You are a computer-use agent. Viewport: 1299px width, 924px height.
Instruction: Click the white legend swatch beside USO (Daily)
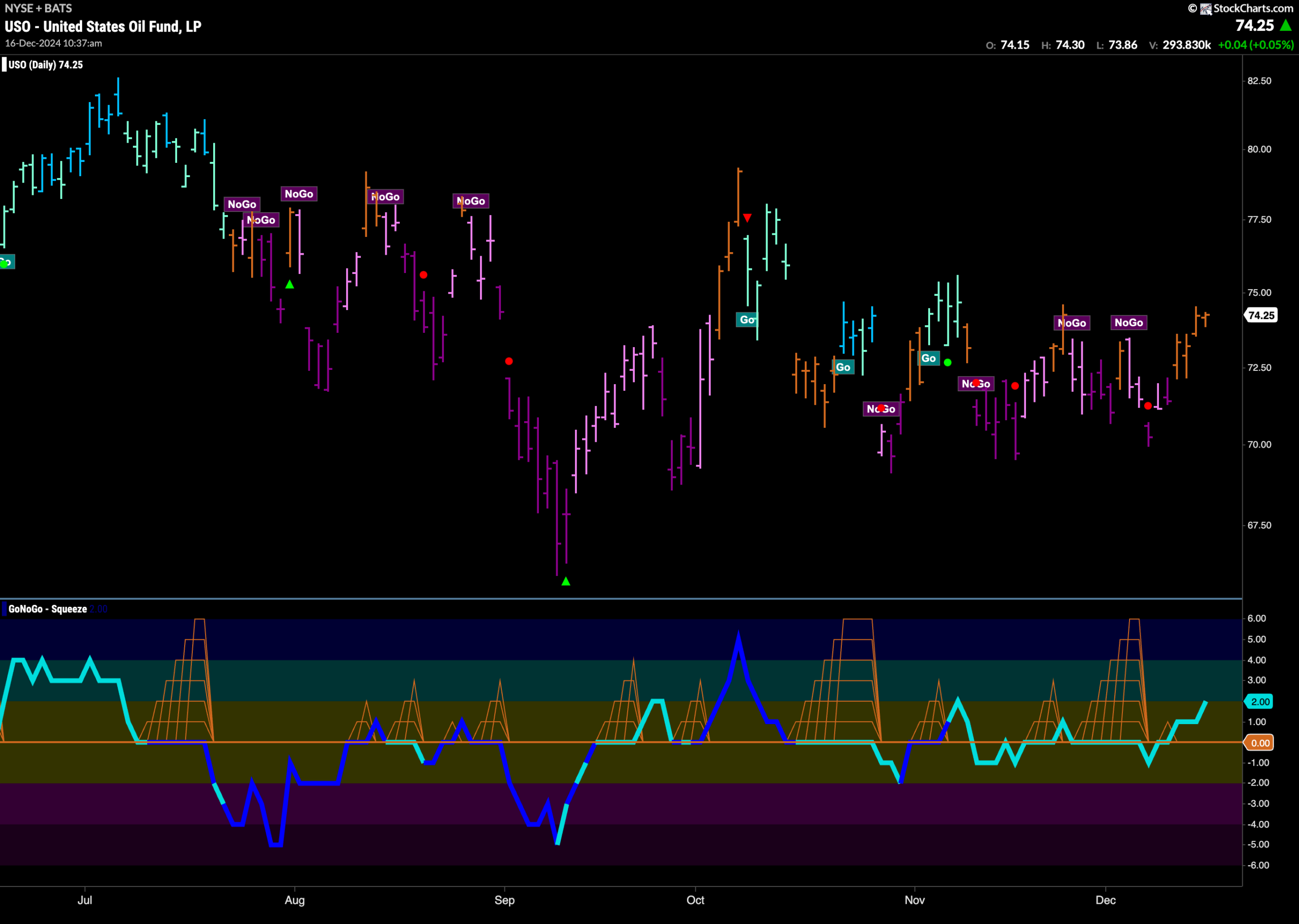click(5, 64)
